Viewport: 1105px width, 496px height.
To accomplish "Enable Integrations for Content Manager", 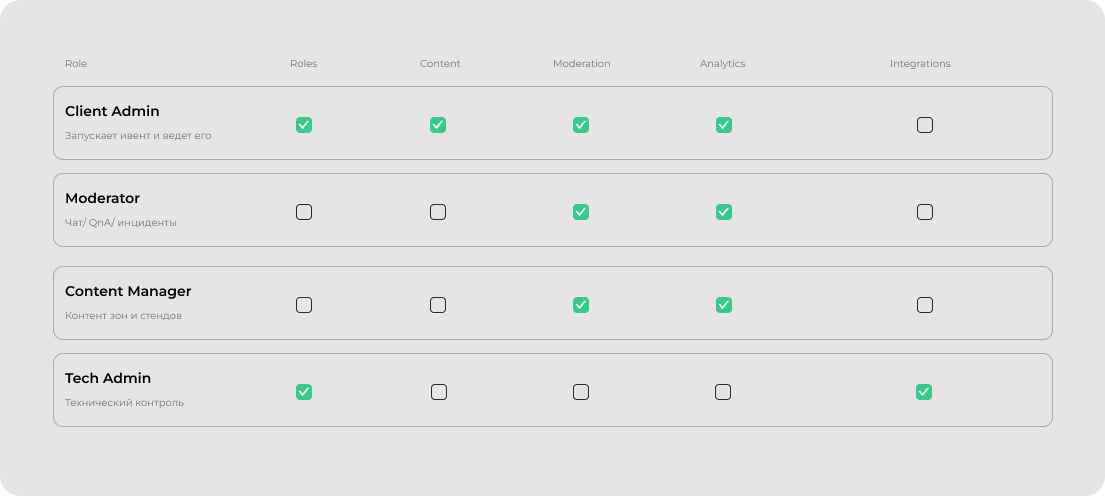I will pyautogui.click(x=925, y=305).
